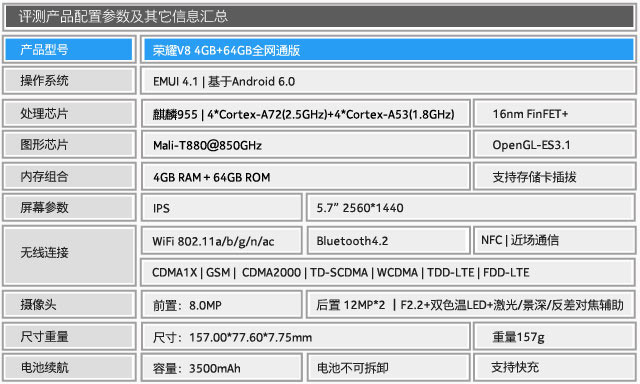This screenshot has height=384, width=640.
Task: Select the '内存组合' label cell
Action: coord(69,176)
